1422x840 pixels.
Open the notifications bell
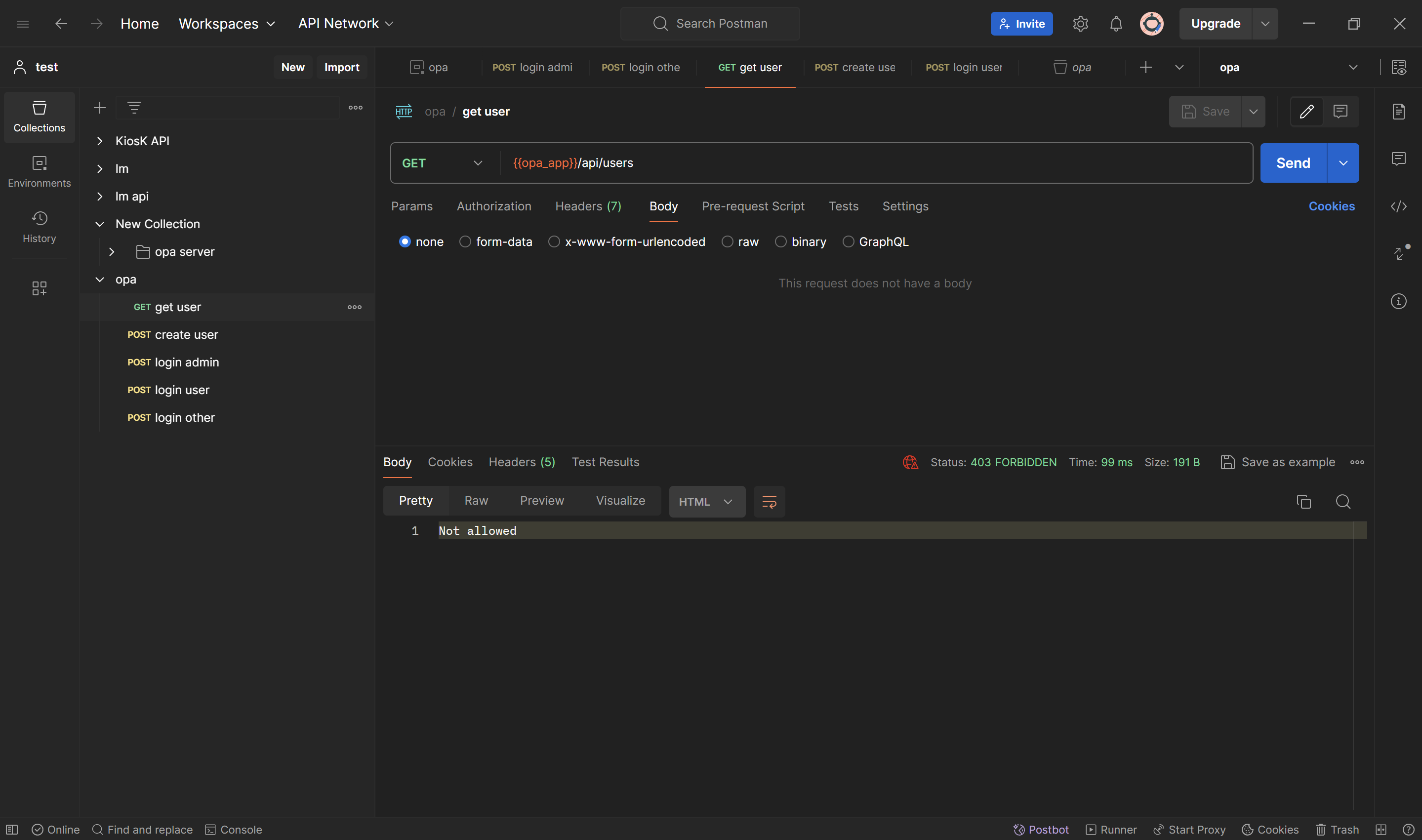[1116, 24]
